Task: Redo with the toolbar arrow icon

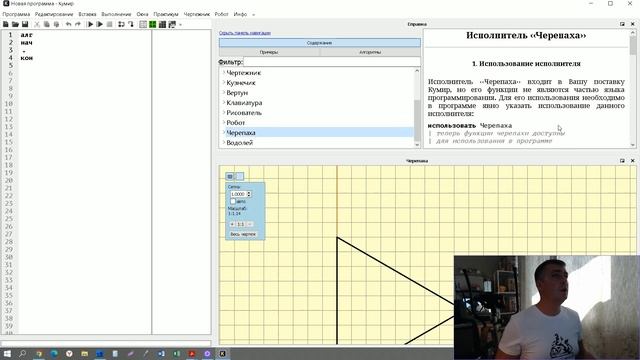Action: coord(78,24)
